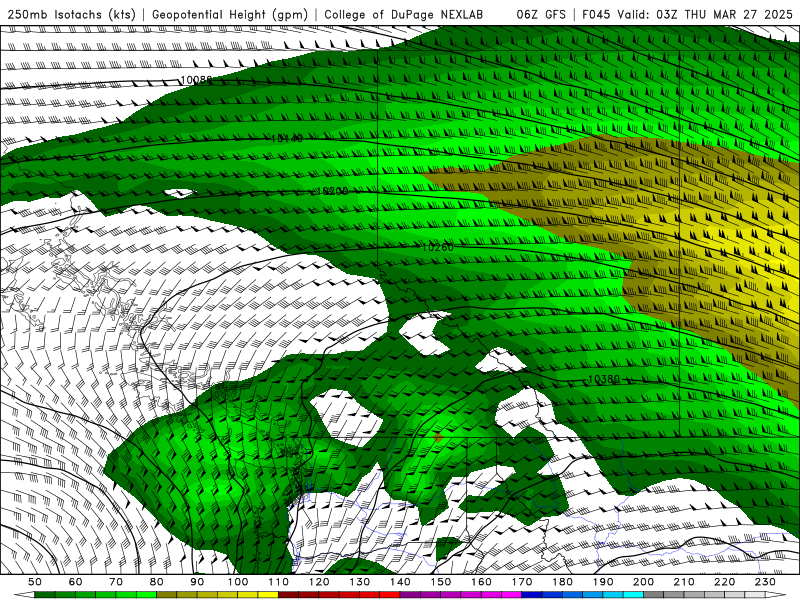The image size is (800, 600).
Task: Click the 230 label on color scale
Action: 765,582
